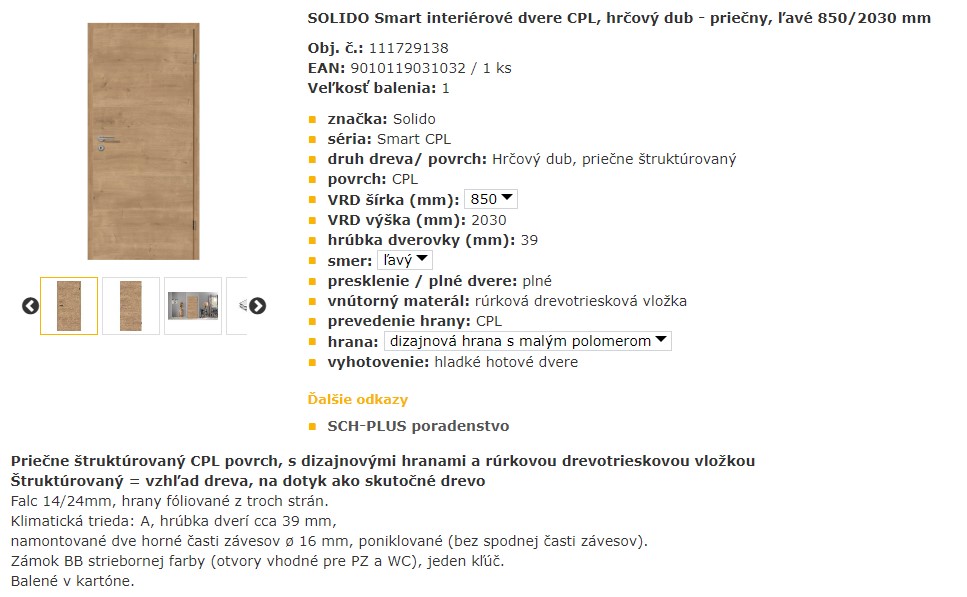
Task: Open the SCH-PLUS poradenstvo link
Action: click(x=418, y=426)
